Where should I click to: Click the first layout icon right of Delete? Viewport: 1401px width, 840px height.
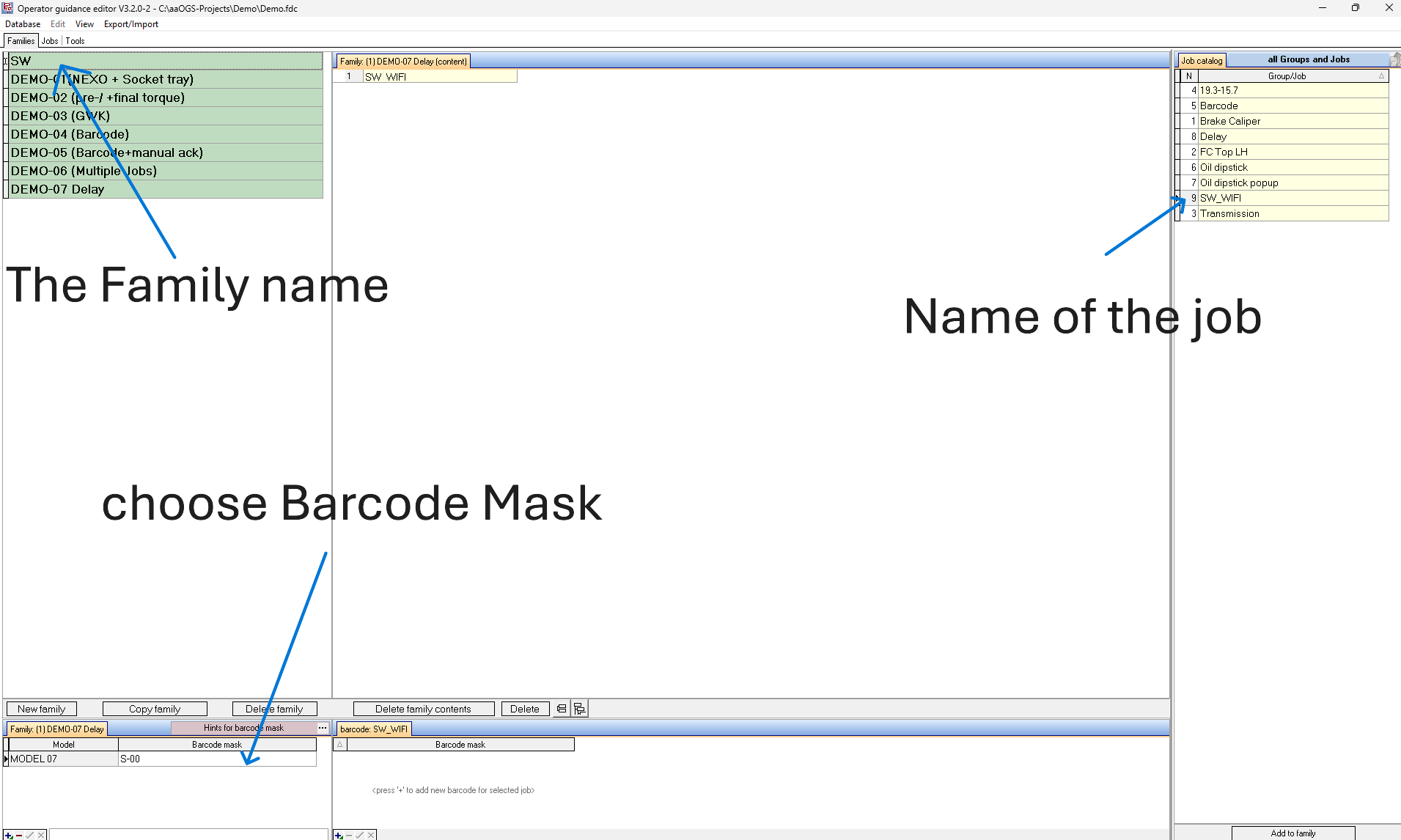point(562,709)
